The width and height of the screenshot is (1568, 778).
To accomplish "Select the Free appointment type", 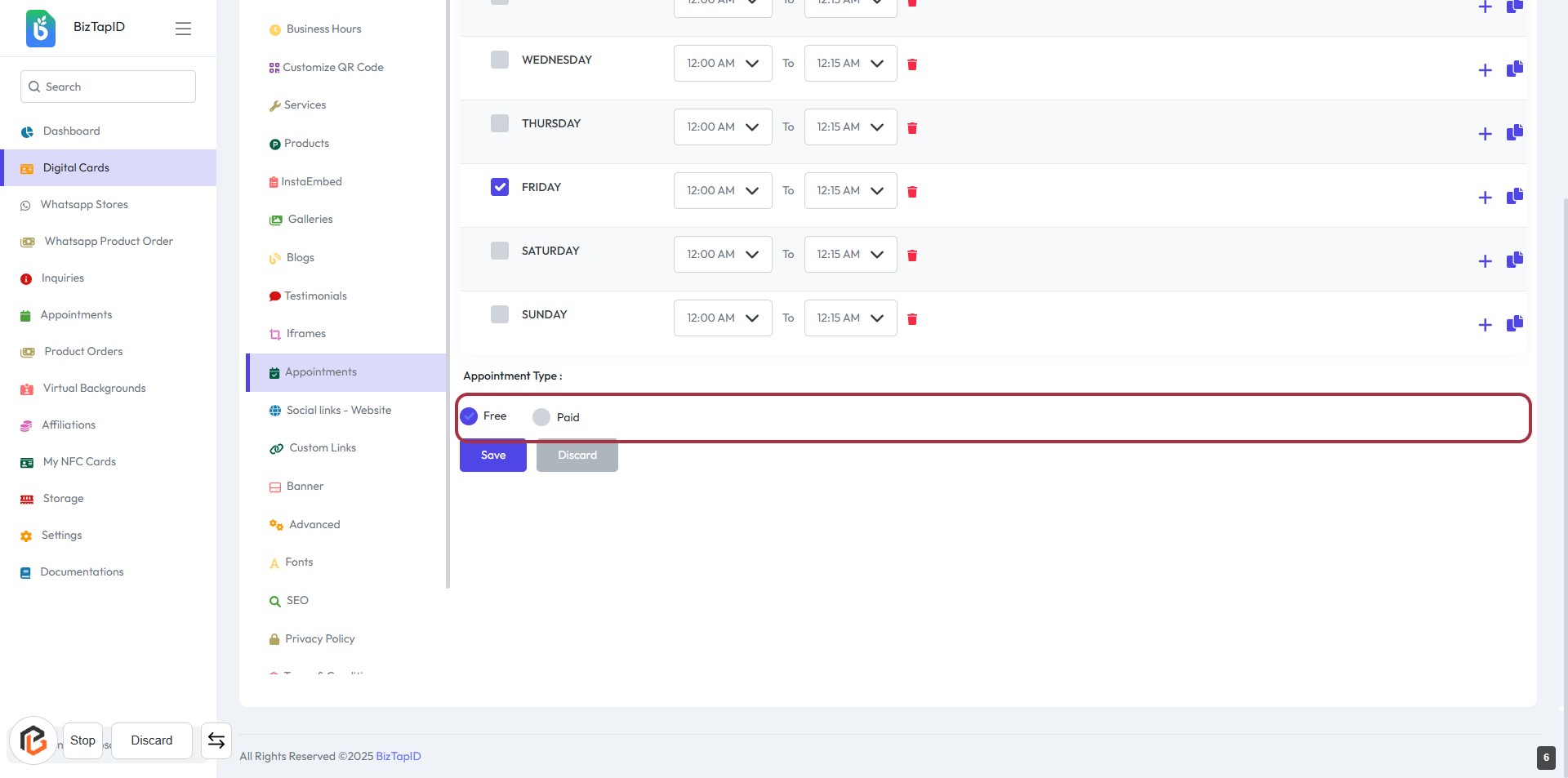I will pos(469,416).
